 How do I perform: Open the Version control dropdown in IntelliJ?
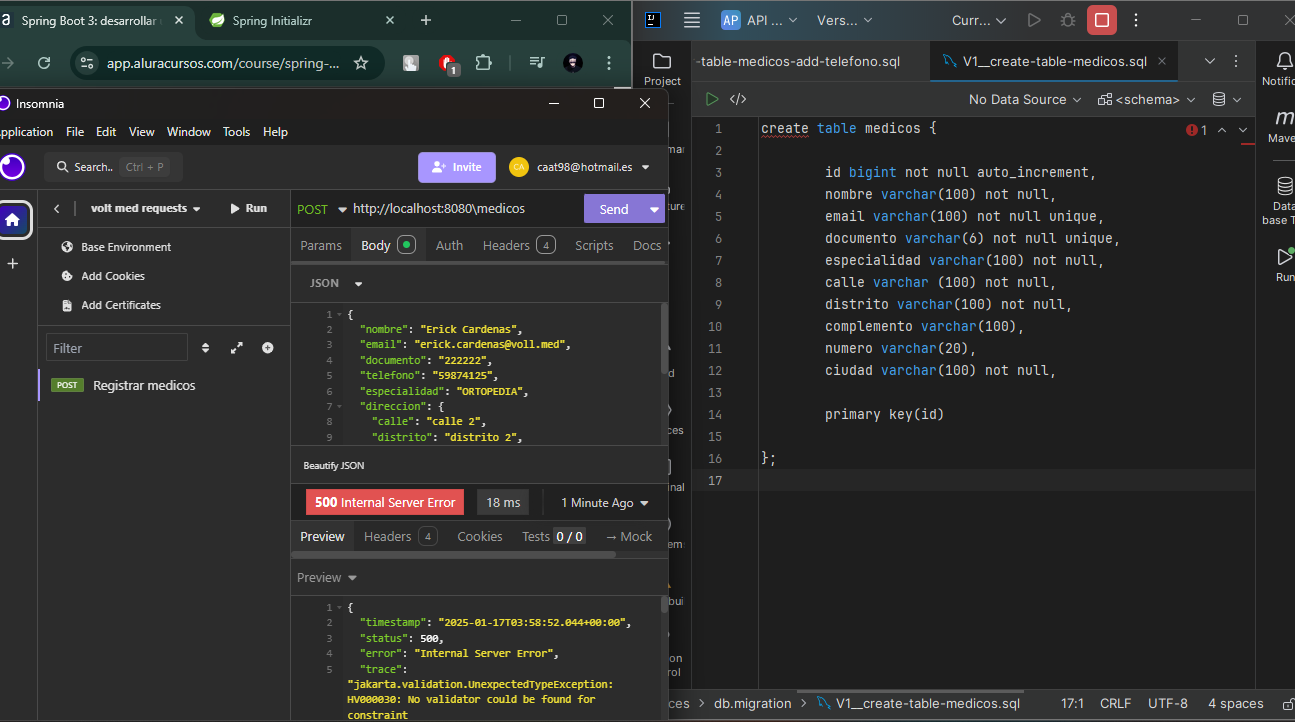pos(844,20)
